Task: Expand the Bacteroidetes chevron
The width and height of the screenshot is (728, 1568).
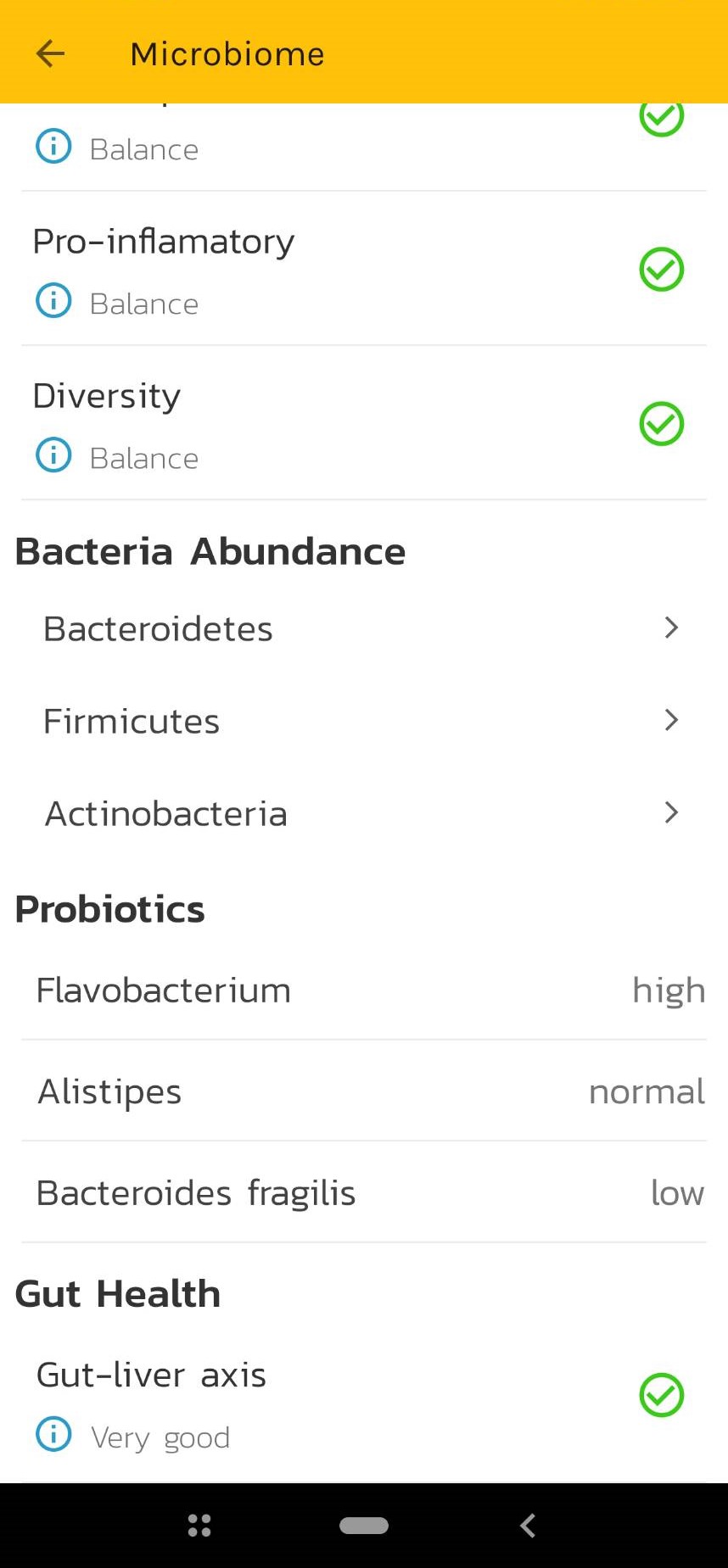Action: click(x=671, y=628)
